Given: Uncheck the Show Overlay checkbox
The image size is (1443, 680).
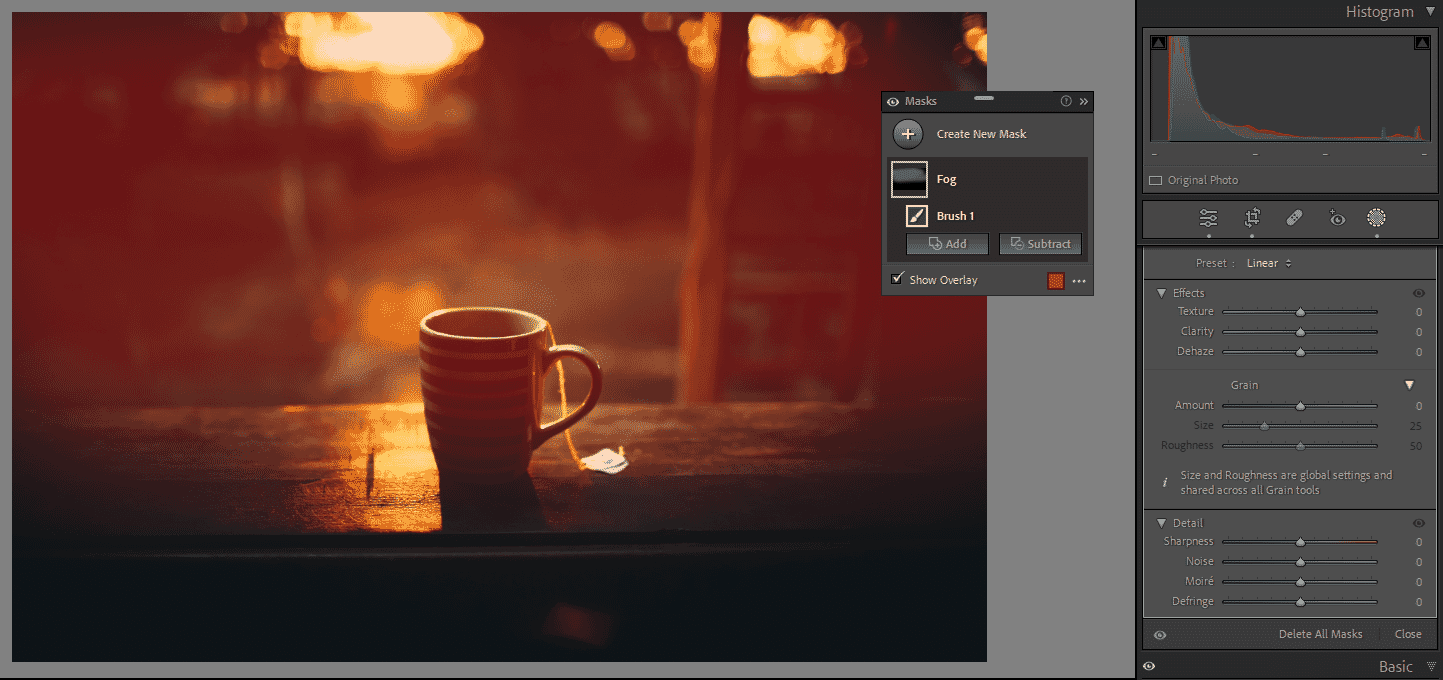Looking at the screenshot, I should click(898, 279).
